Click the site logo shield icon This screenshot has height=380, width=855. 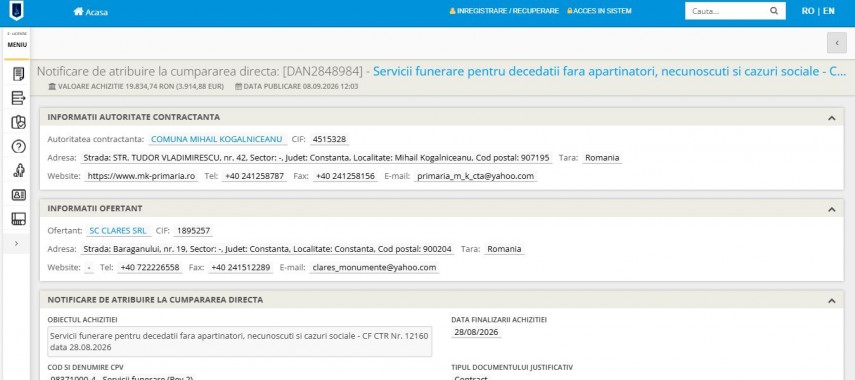16,10
